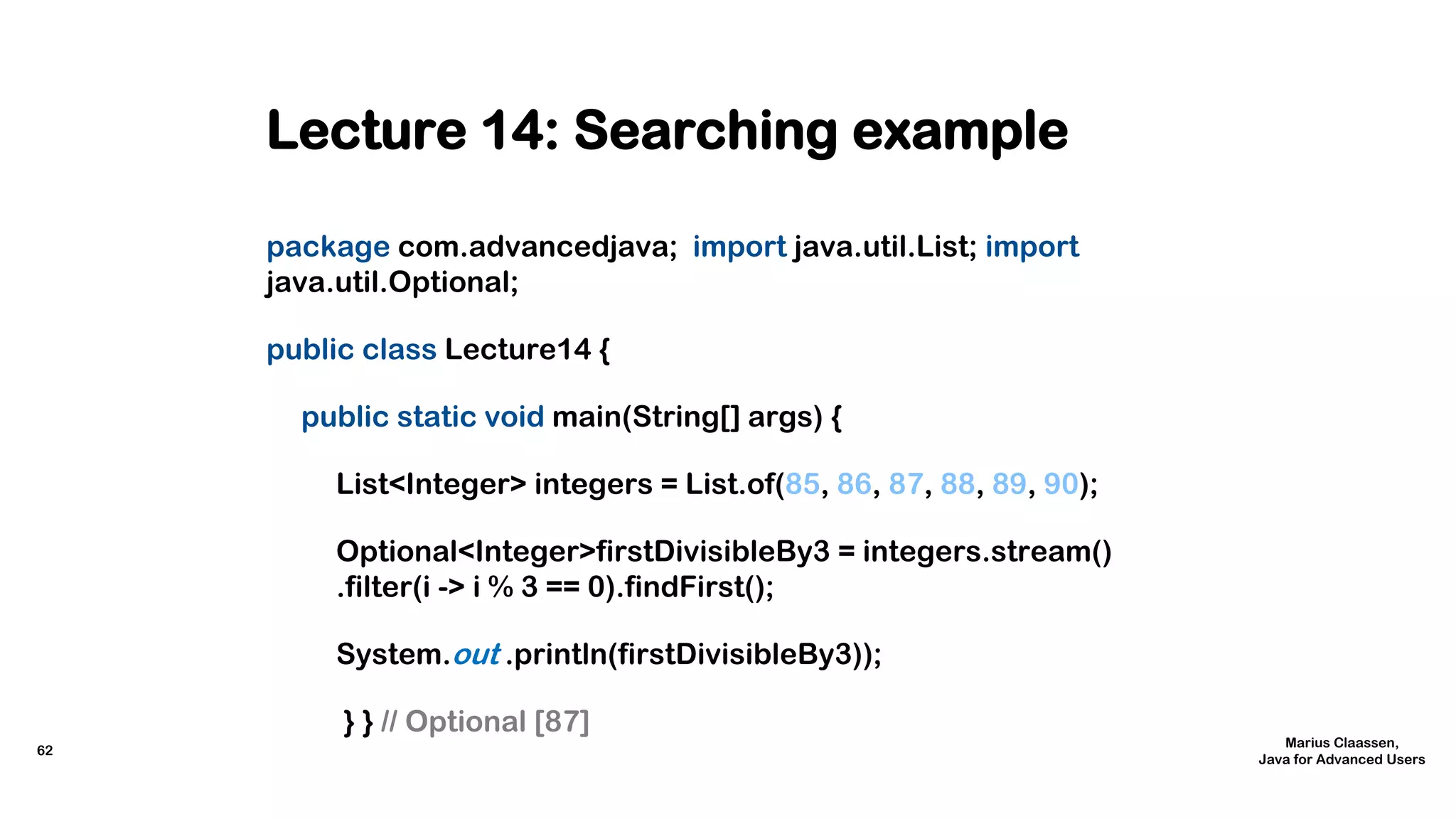Click the "public class" keywords
The width and height of the screenshot is (1456, 819).
351,350
